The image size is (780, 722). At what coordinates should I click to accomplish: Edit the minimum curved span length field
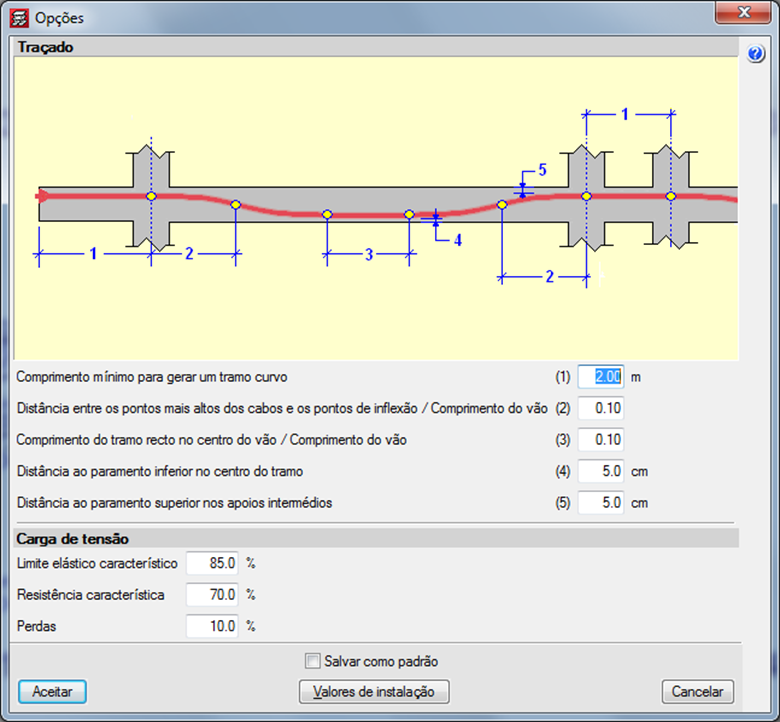click(x=601, y=377)
